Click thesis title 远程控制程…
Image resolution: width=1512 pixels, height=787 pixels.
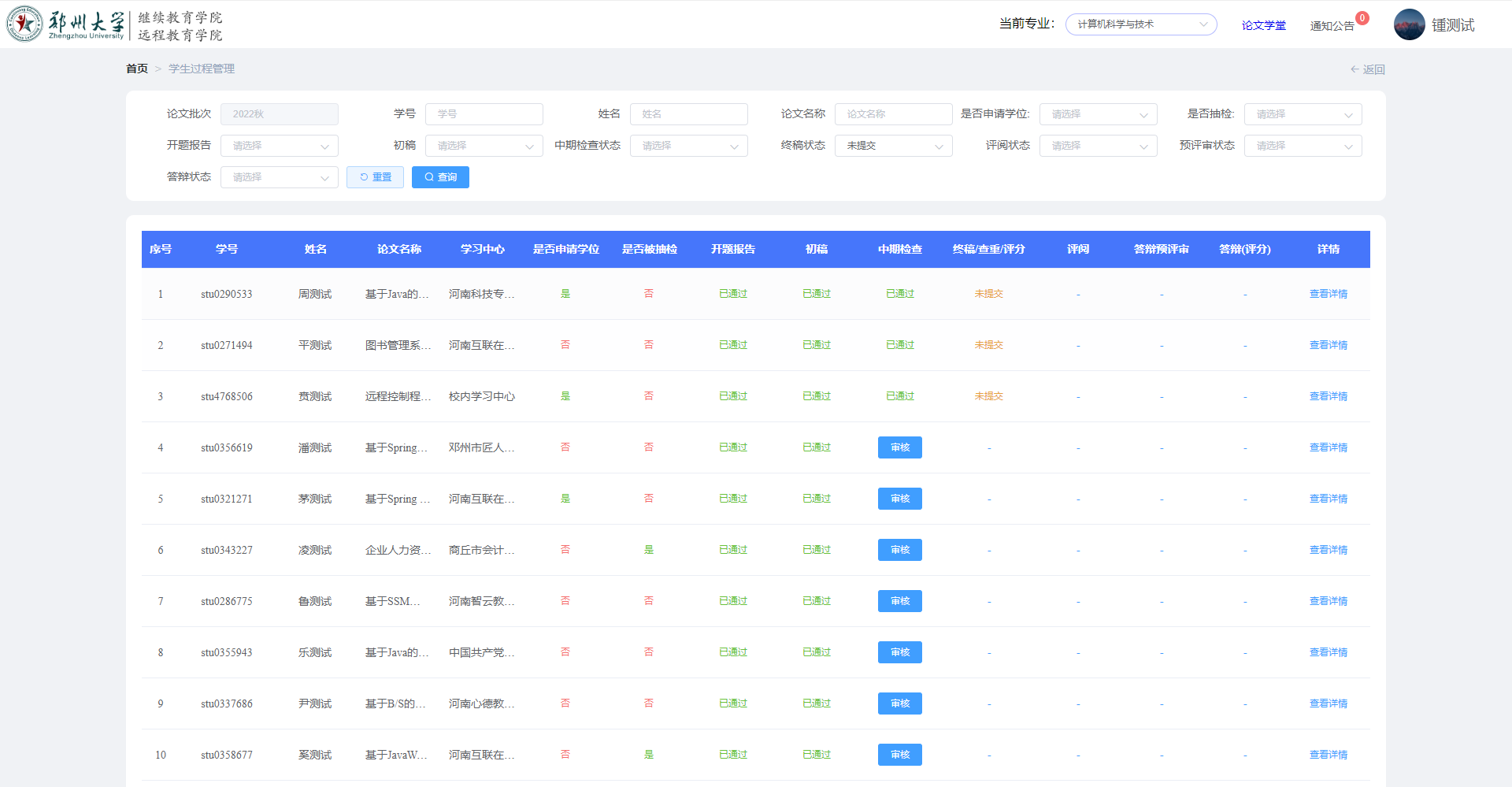(398, 396)
